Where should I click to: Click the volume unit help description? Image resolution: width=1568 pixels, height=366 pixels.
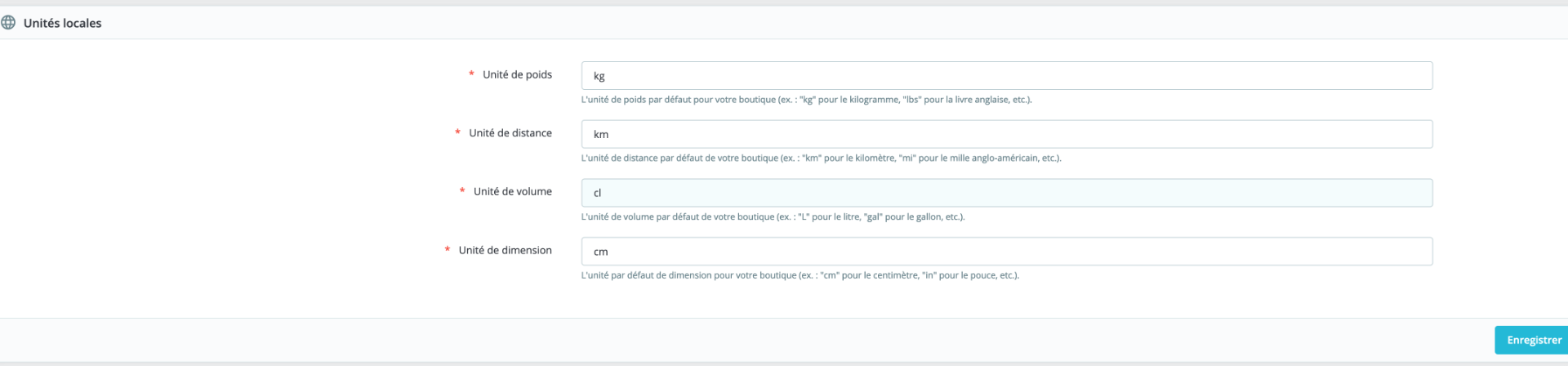(773, 217)
